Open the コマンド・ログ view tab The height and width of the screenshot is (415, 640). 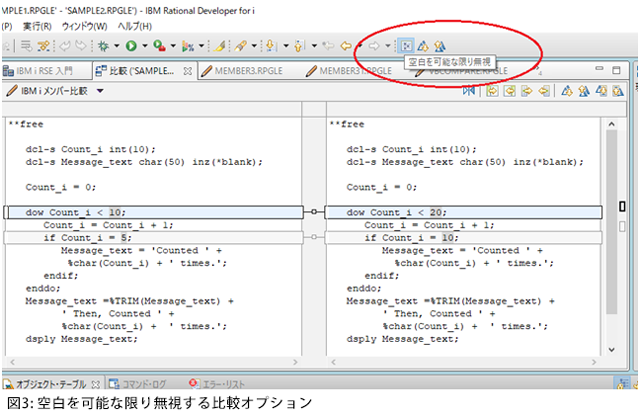click(138, 384)
